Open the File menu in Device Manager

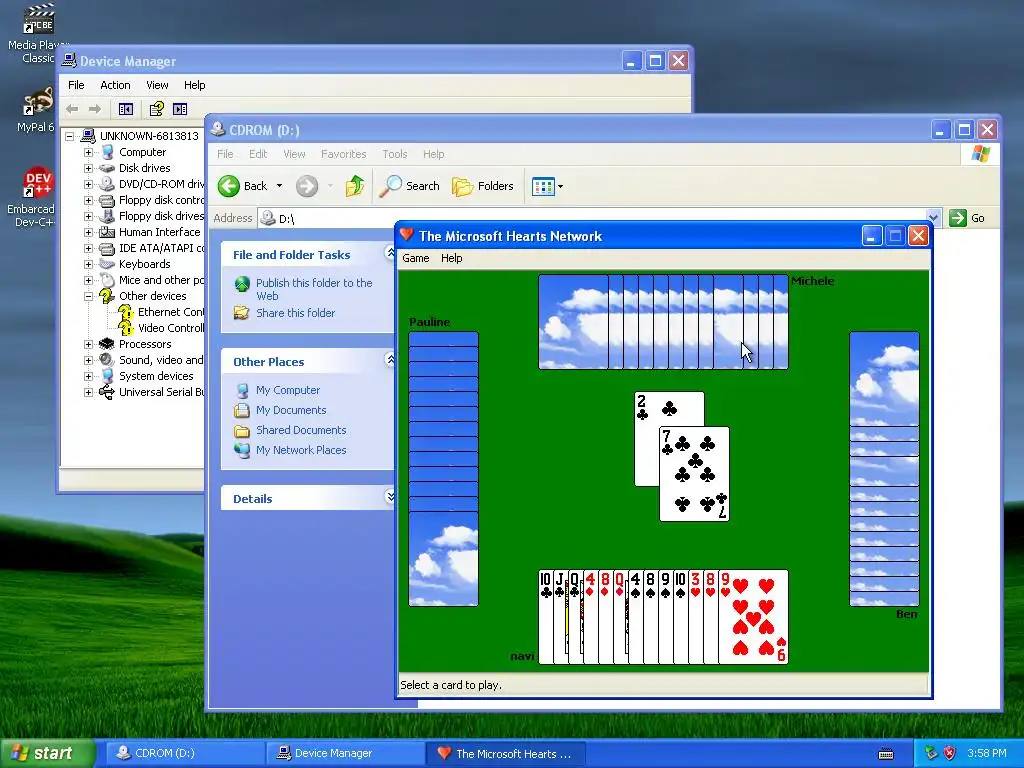[x=76, y=85]
